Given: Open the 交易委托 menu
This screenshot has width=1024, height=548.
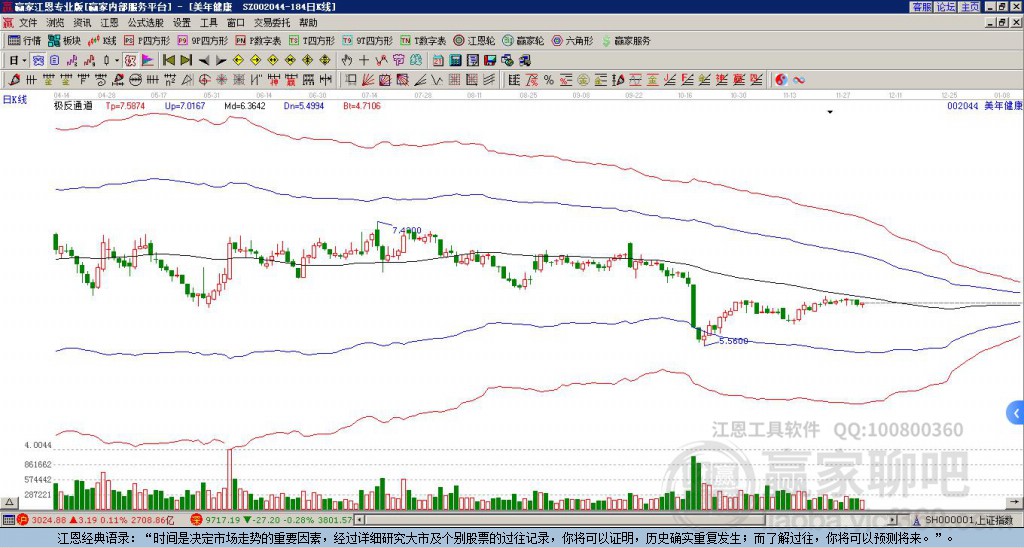Looking at the screenshot, I should pos(272,23).
